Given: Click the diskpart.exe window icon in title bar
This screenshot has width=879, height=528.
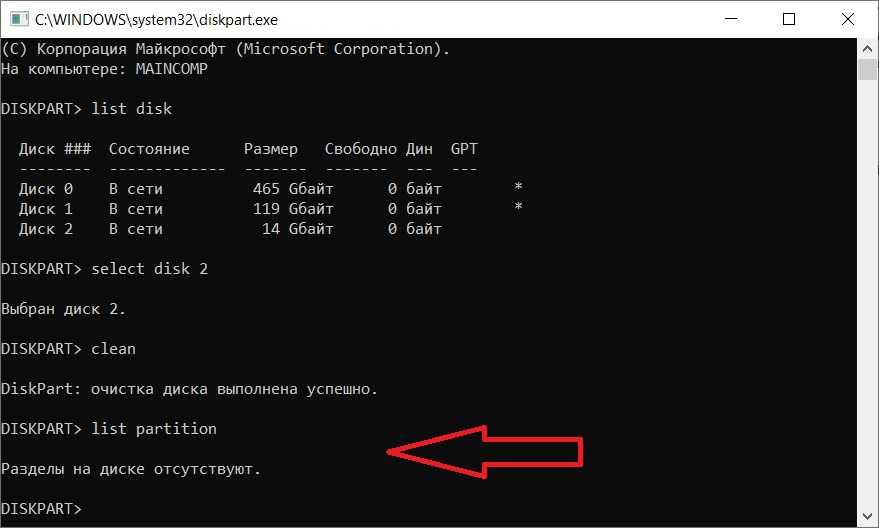Looking at the screenshot, I should (17, 18).
